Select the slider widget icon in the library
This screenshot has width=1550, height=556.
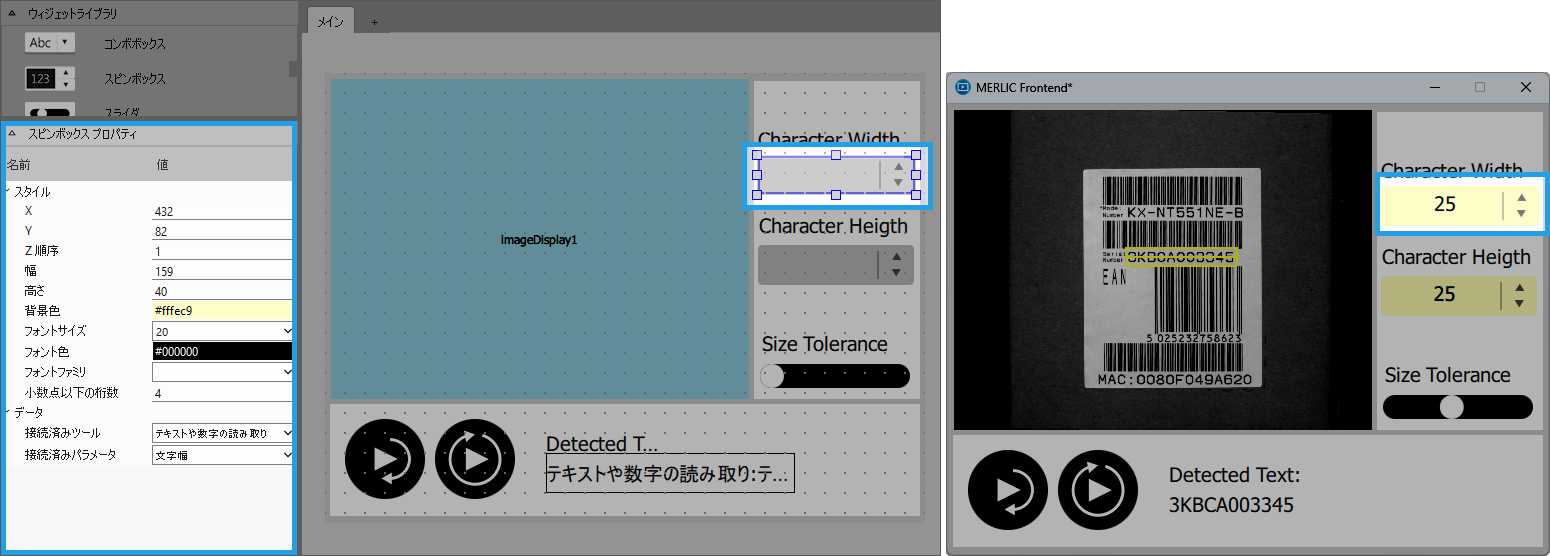tap(50, 112)
